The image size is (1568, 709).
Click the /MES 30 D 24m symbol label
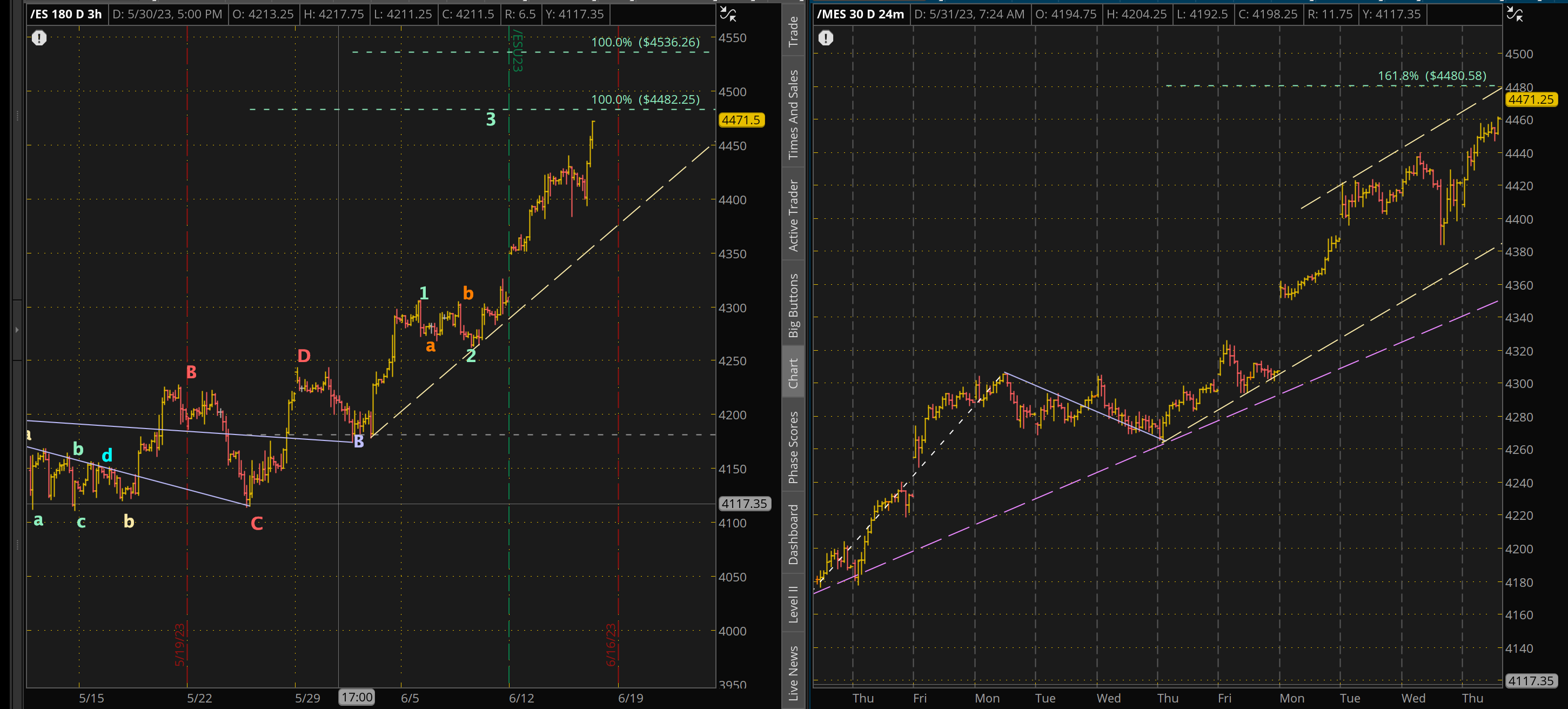[x=860, y=14]
